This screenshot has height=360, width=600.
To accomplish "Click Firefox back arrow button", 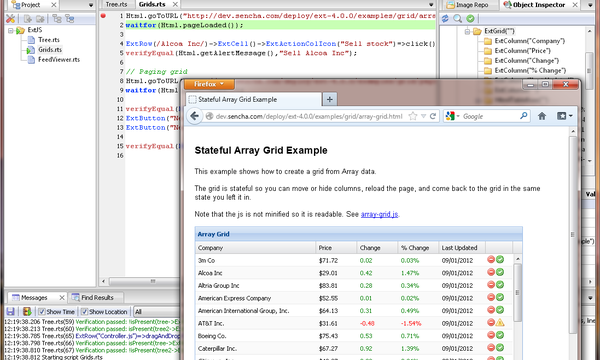I will (x=195, y=116).
